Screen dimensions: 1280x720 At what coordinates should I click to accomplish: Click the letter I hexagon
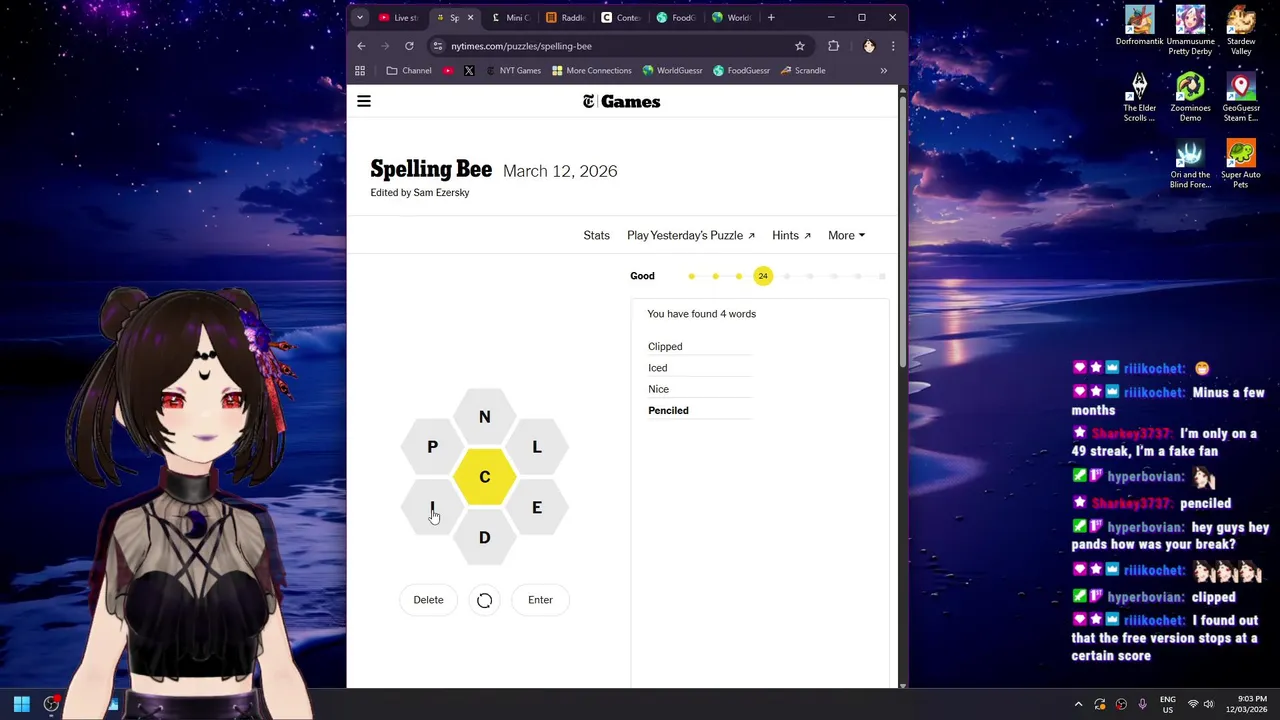point(432,507)
